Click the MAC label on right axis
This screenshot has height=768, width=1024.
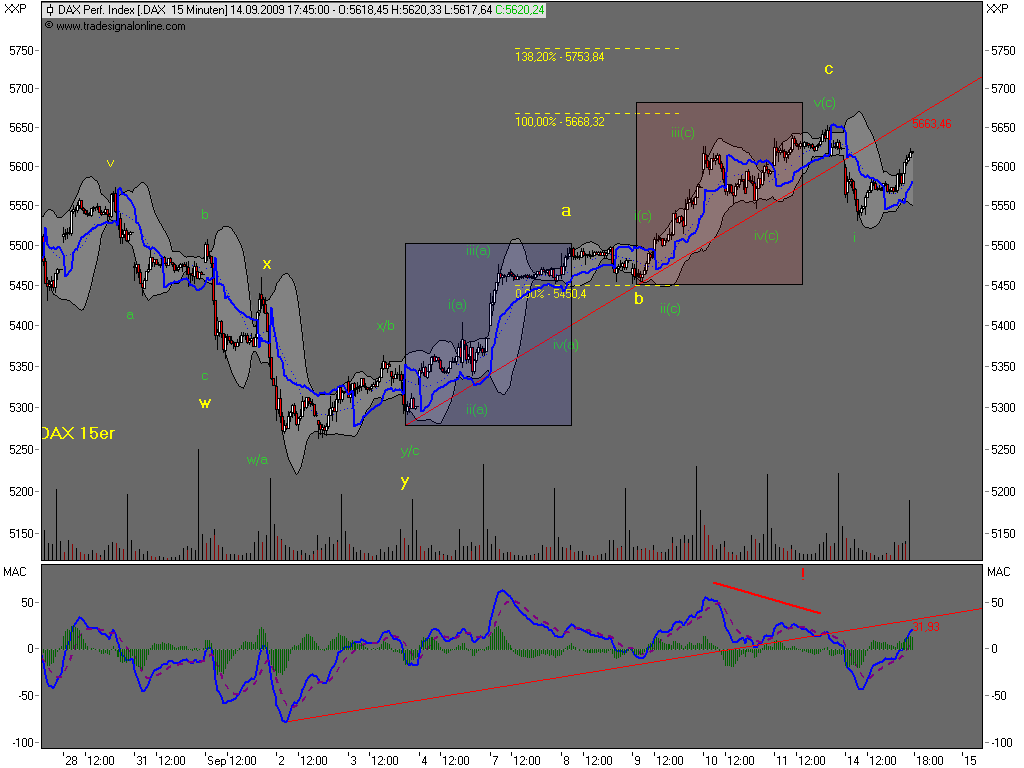tap(999, 572)
